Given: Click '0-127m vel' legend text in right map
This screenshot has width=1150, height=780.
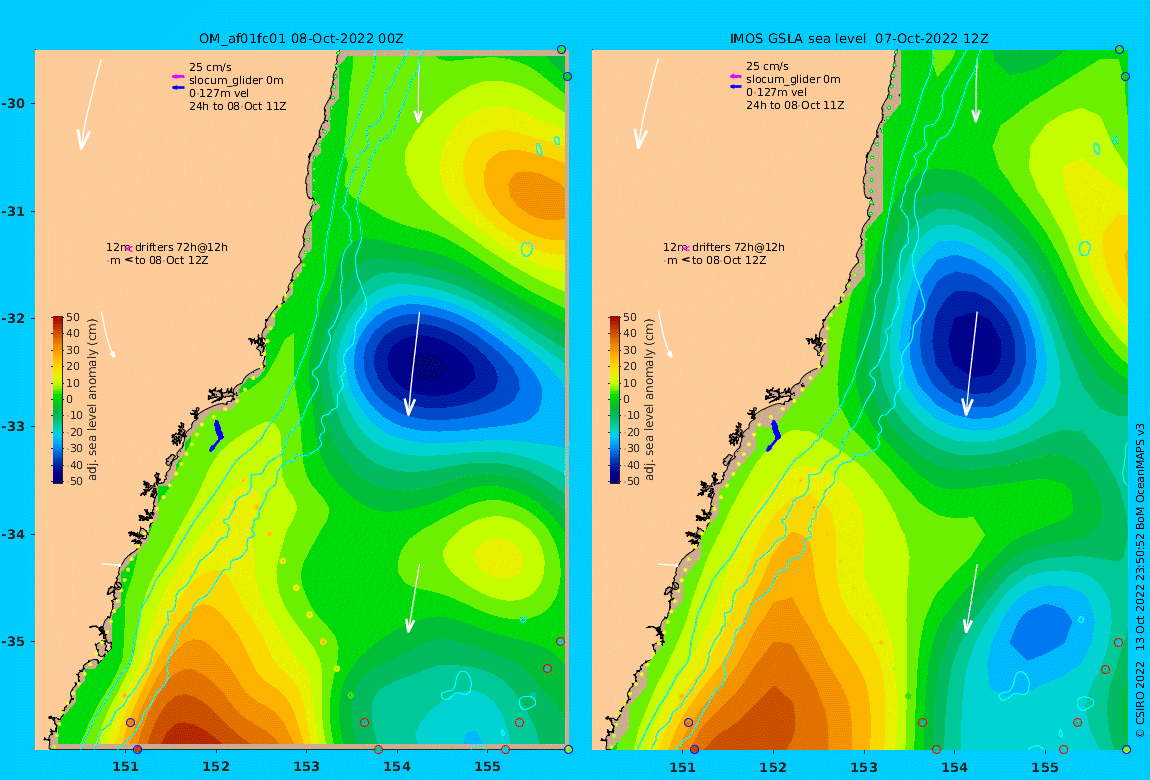Looking at the screenshot, I should (x=777, y=92).
